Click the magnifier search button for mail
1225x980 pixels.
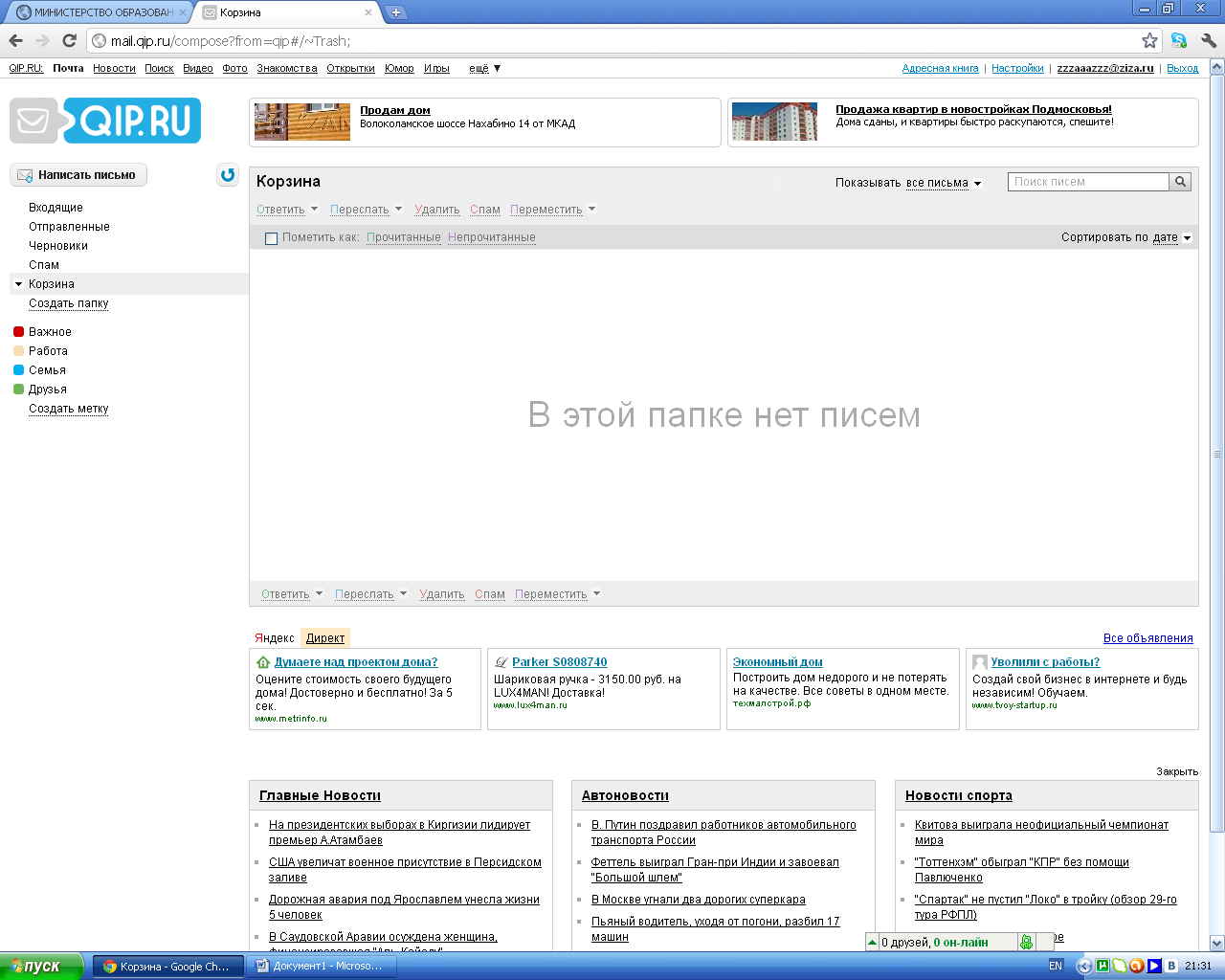(1180, 182)
